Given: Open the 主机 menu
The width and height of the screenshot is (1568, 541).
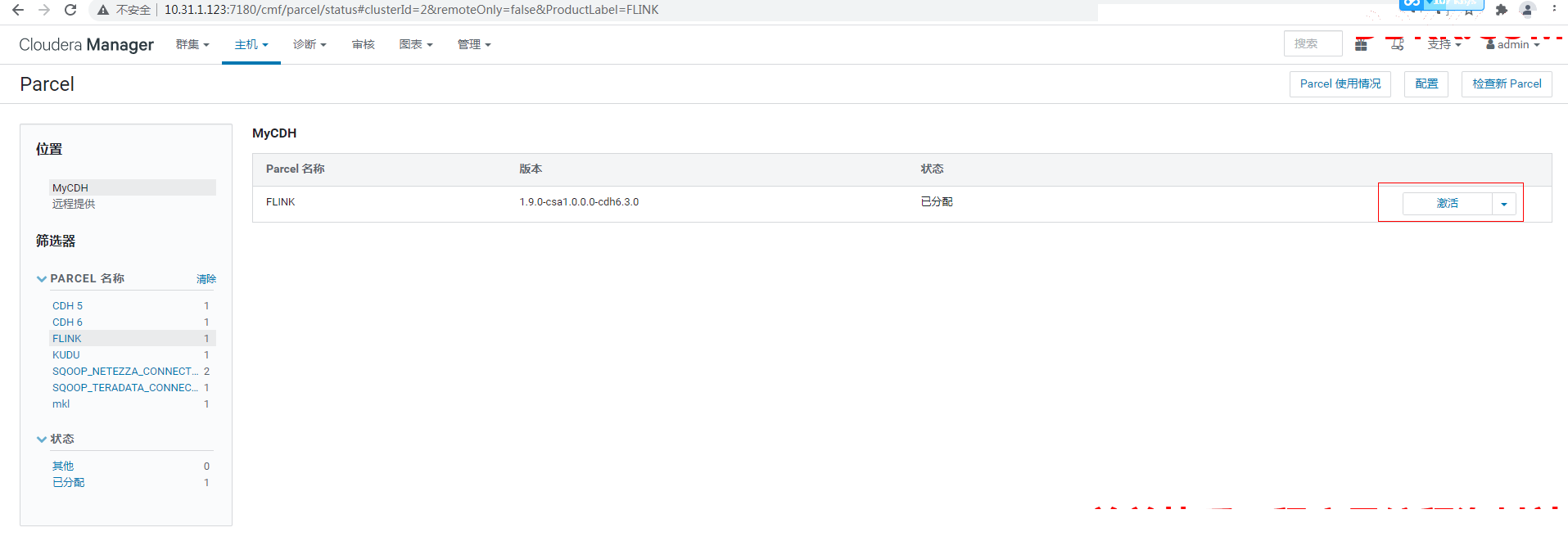Looking at the screenshot, I should click(x=251, y=44).
